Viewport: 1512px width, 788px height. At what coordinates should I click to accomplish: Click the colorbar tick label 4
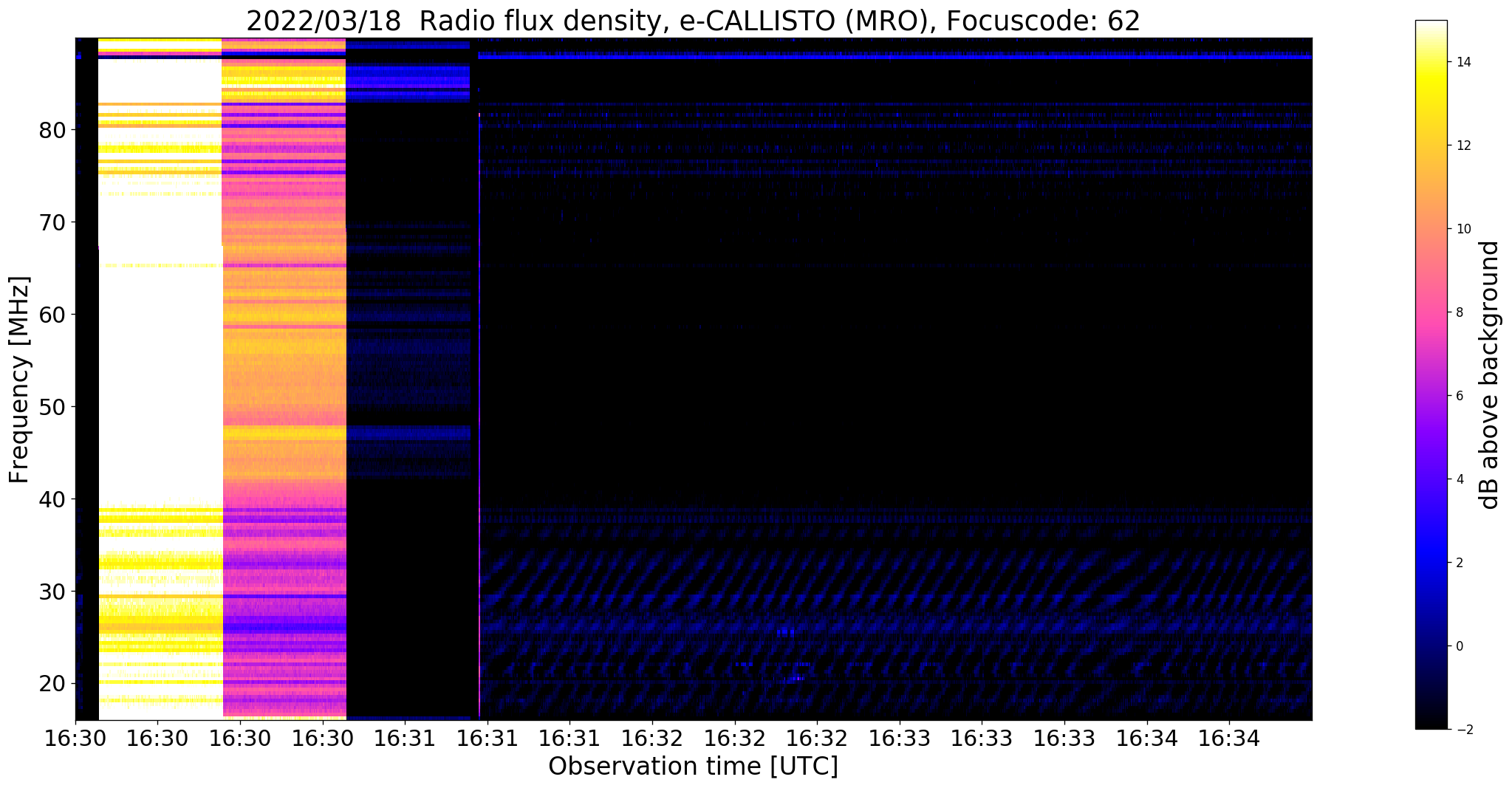pos(1459,479)
